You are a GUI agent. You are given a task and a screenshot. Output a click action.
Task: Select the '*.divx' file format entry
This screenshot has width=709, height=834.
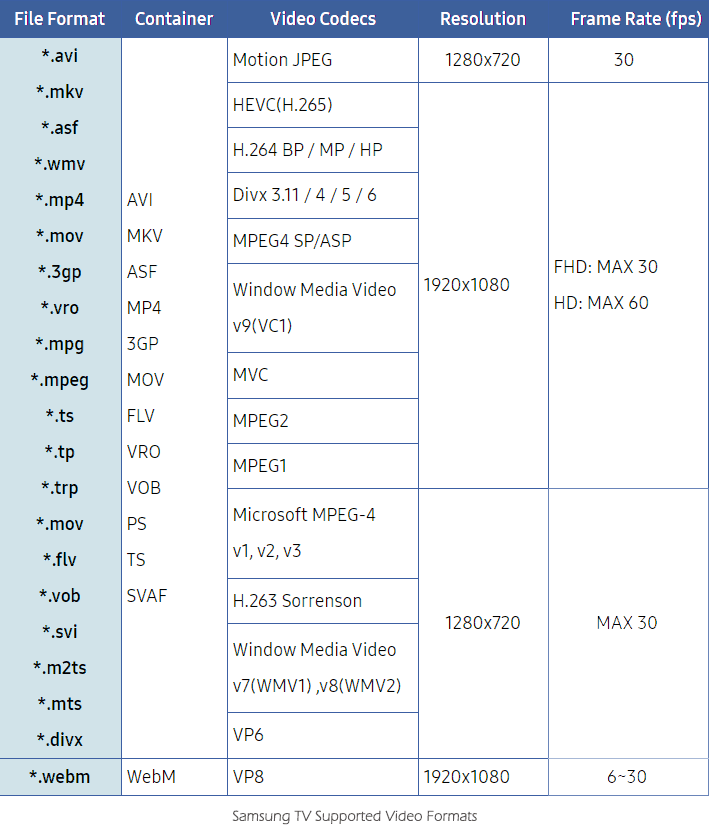[60, 740]
